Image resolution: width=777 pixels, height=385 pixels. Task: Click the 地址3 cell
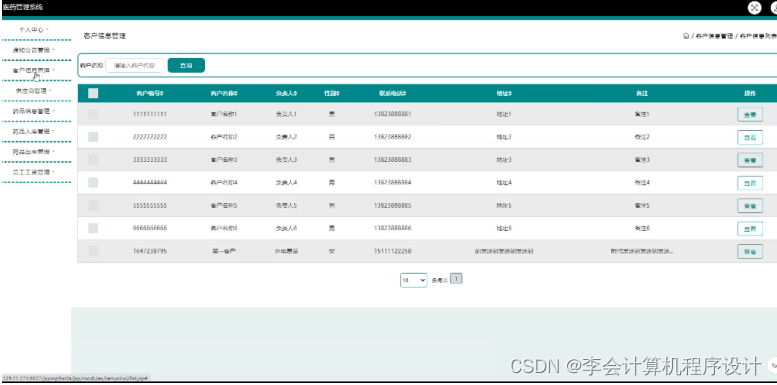click(503, 160)
